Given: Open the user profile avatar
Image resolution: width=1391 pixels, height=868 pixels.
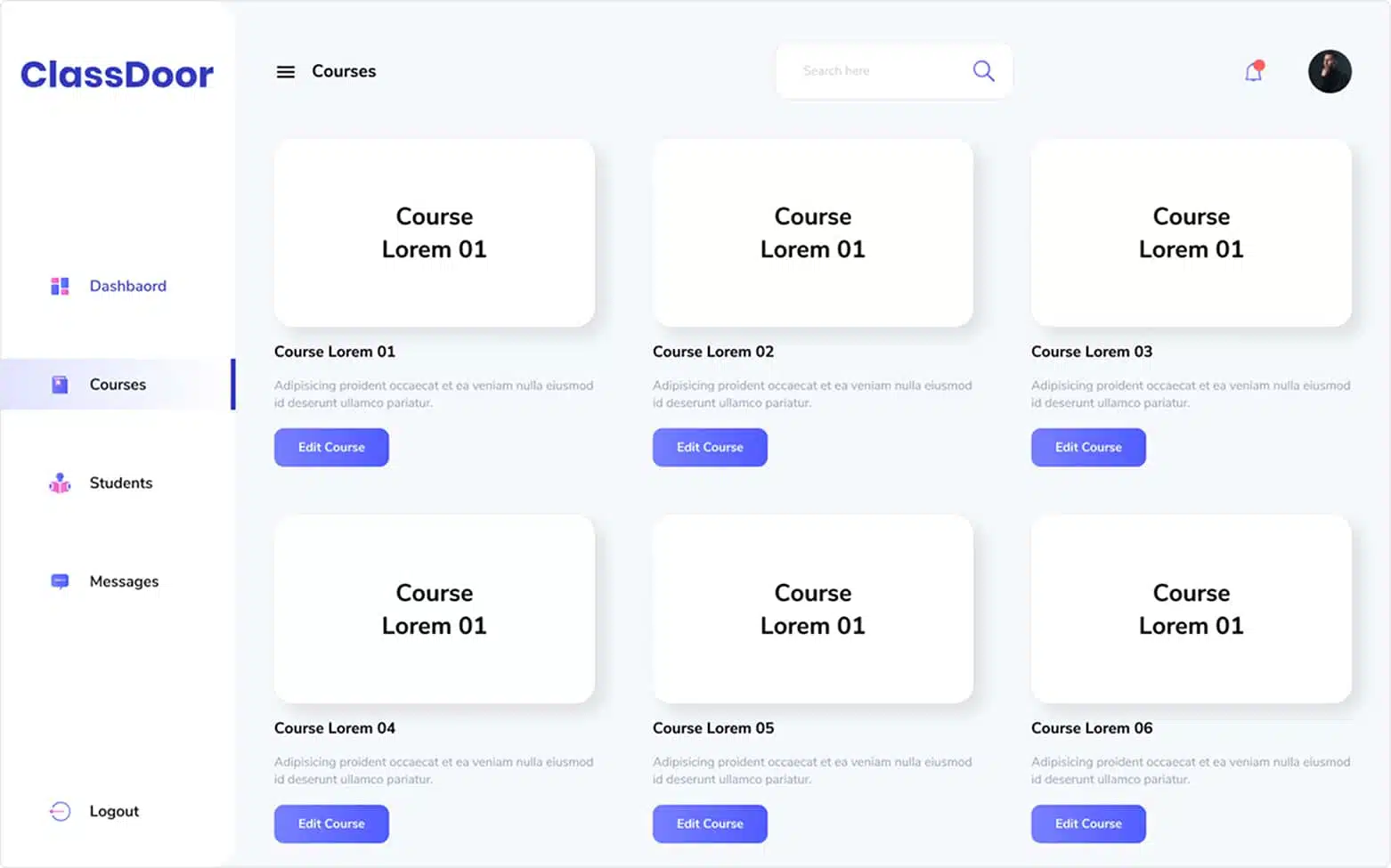Looking at the screenshot, I should (1330, 71).
